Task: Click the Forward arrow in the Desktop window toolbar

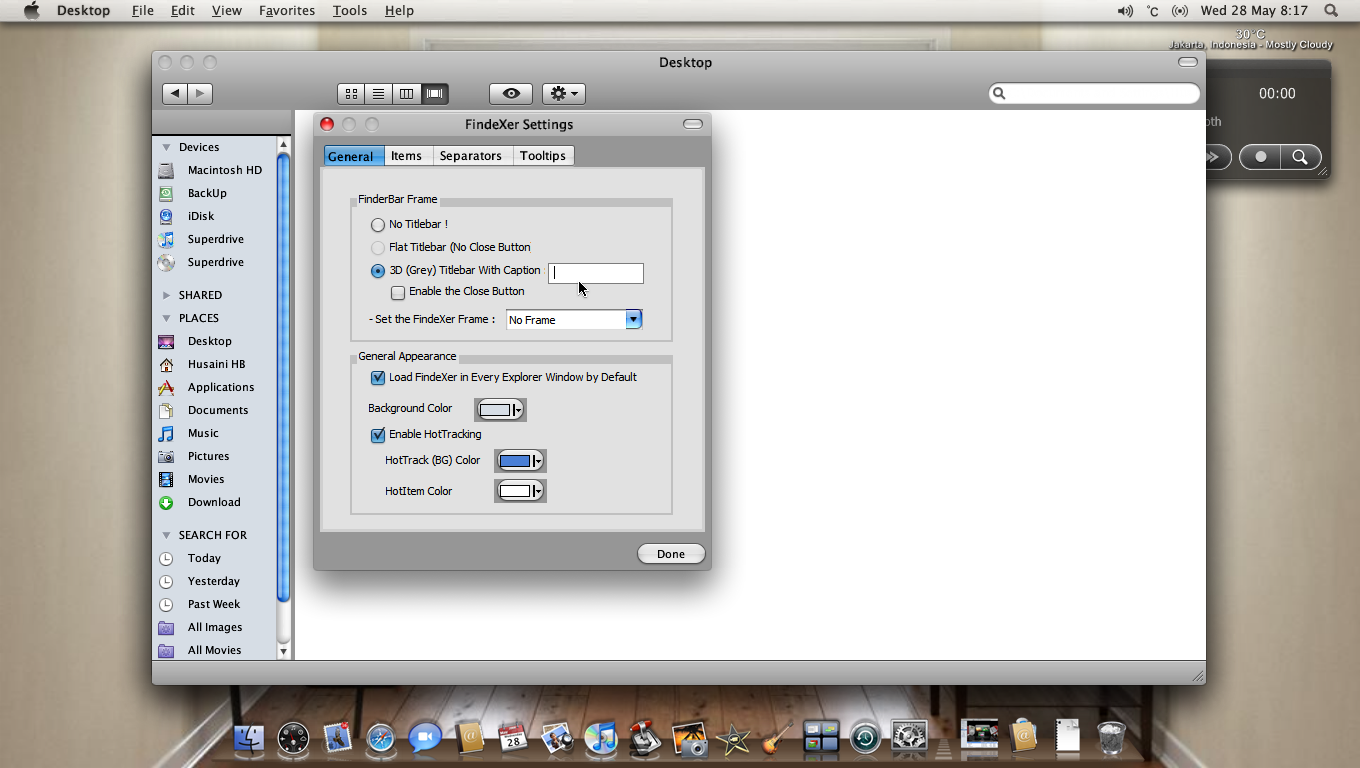Action: pos(200,93)
